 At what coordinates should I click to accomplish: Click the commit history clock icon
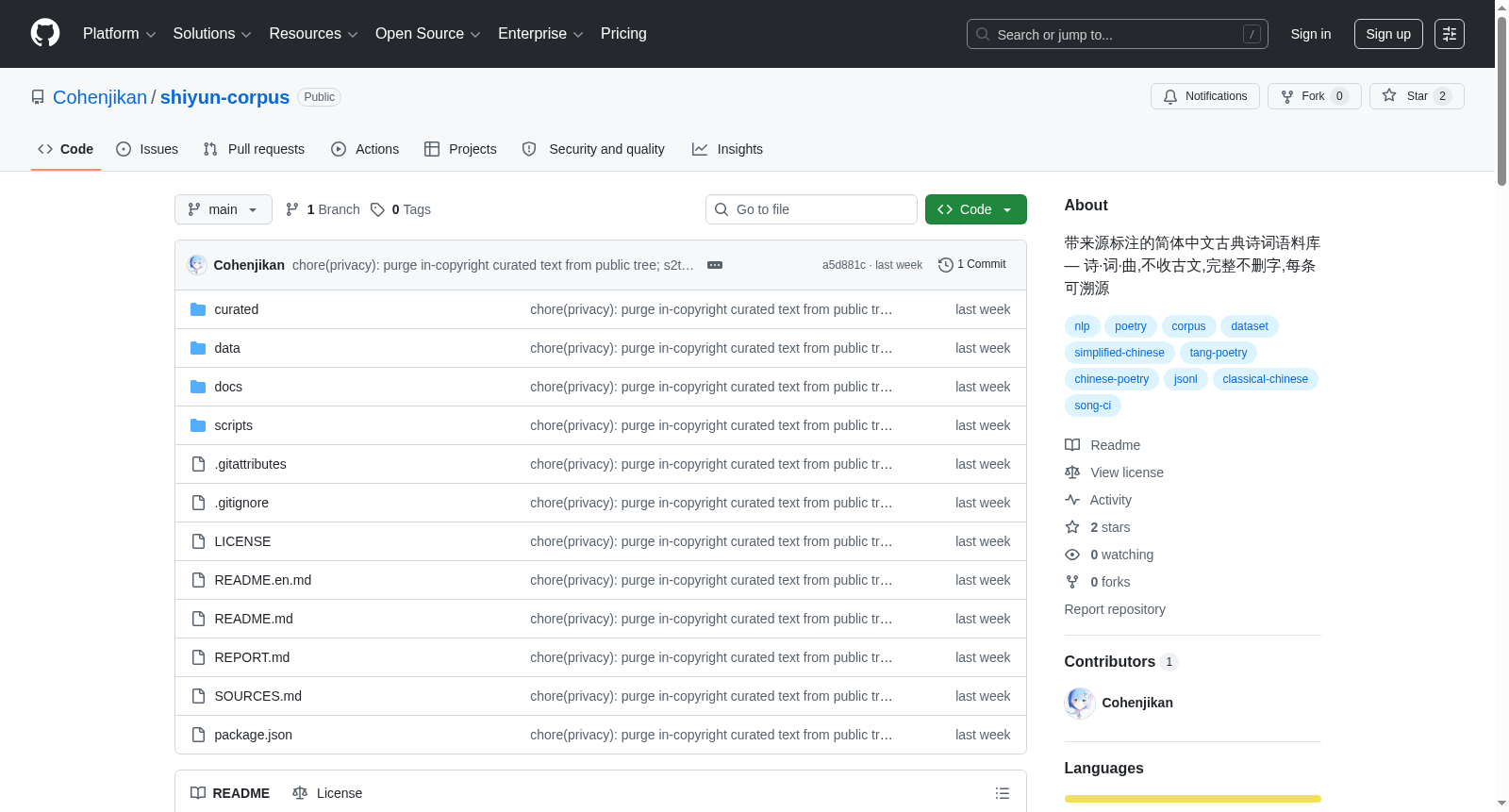(945, 265)
